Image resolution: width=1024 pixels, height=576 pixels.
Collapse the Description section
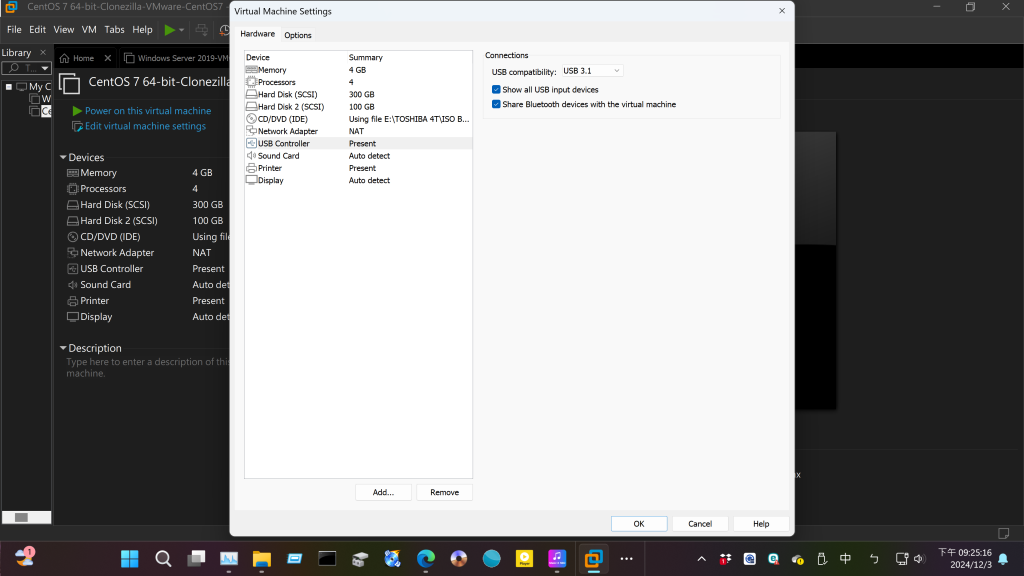pos(63,348)
